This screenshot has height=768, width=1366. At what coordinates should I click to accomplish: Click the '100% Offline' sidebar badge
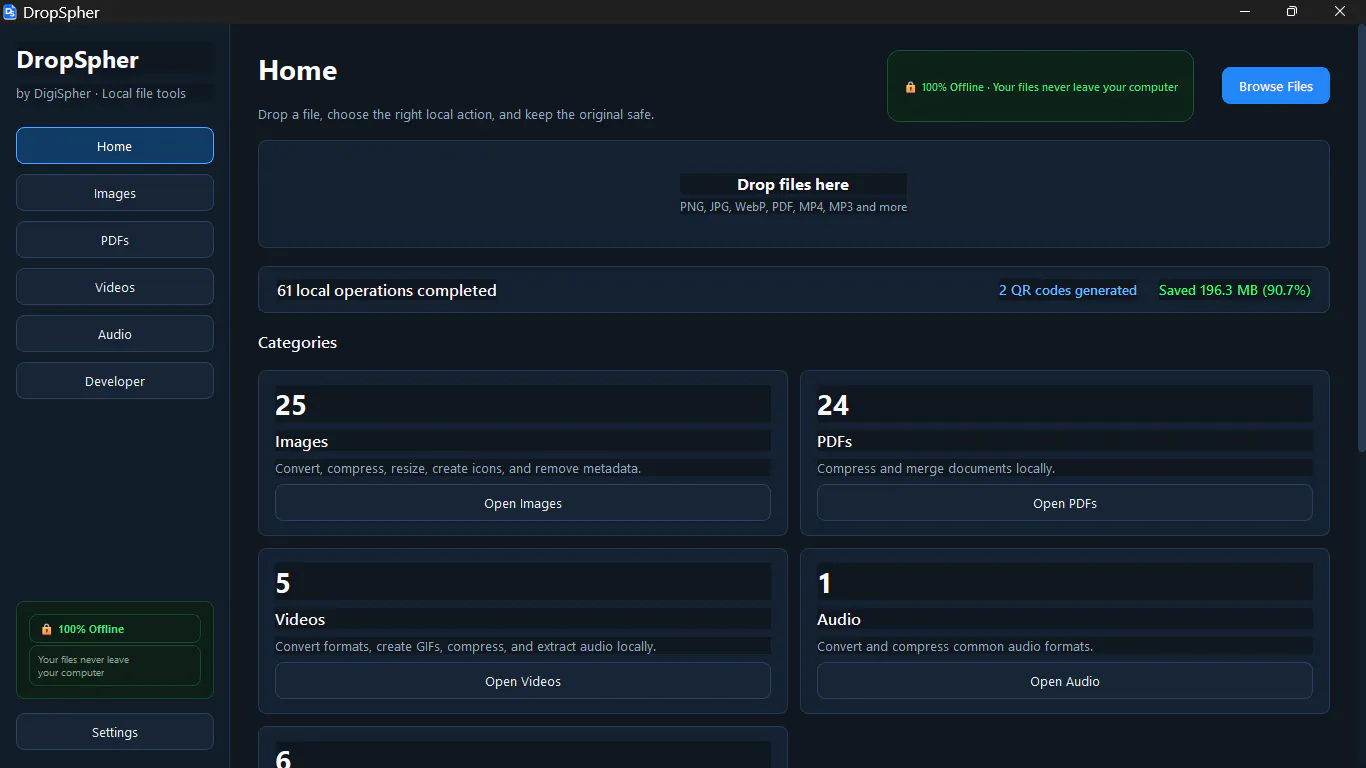click(x=115, y=629)
